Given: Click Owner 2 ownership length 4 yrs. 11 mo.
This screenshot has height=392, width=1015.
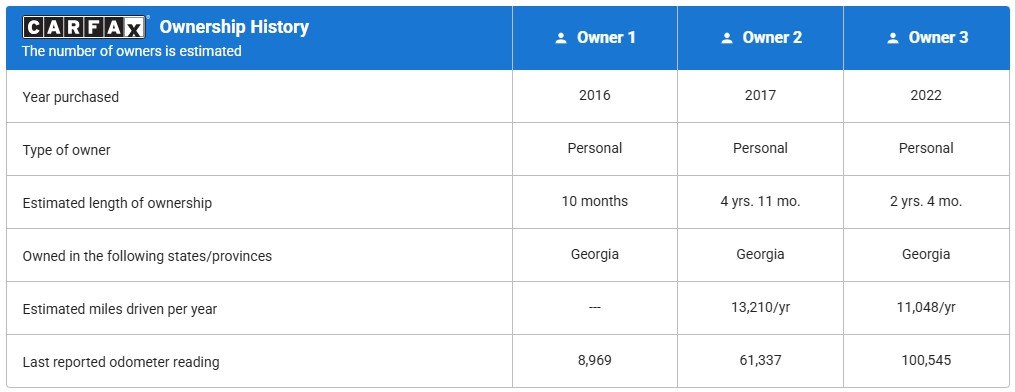Looking at the screenshot, I should tap(760, 201).
